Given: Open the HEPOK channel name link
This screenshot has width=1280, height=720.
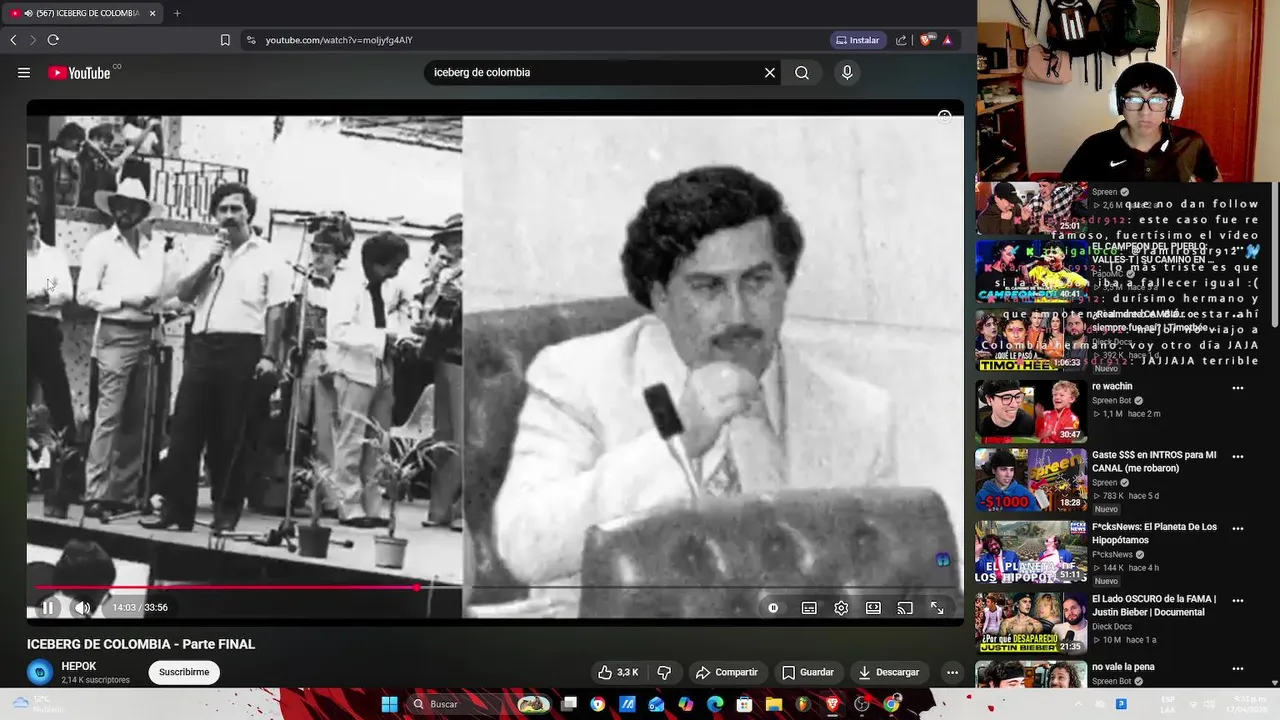Looking at the screenshot, I should 79,666.
